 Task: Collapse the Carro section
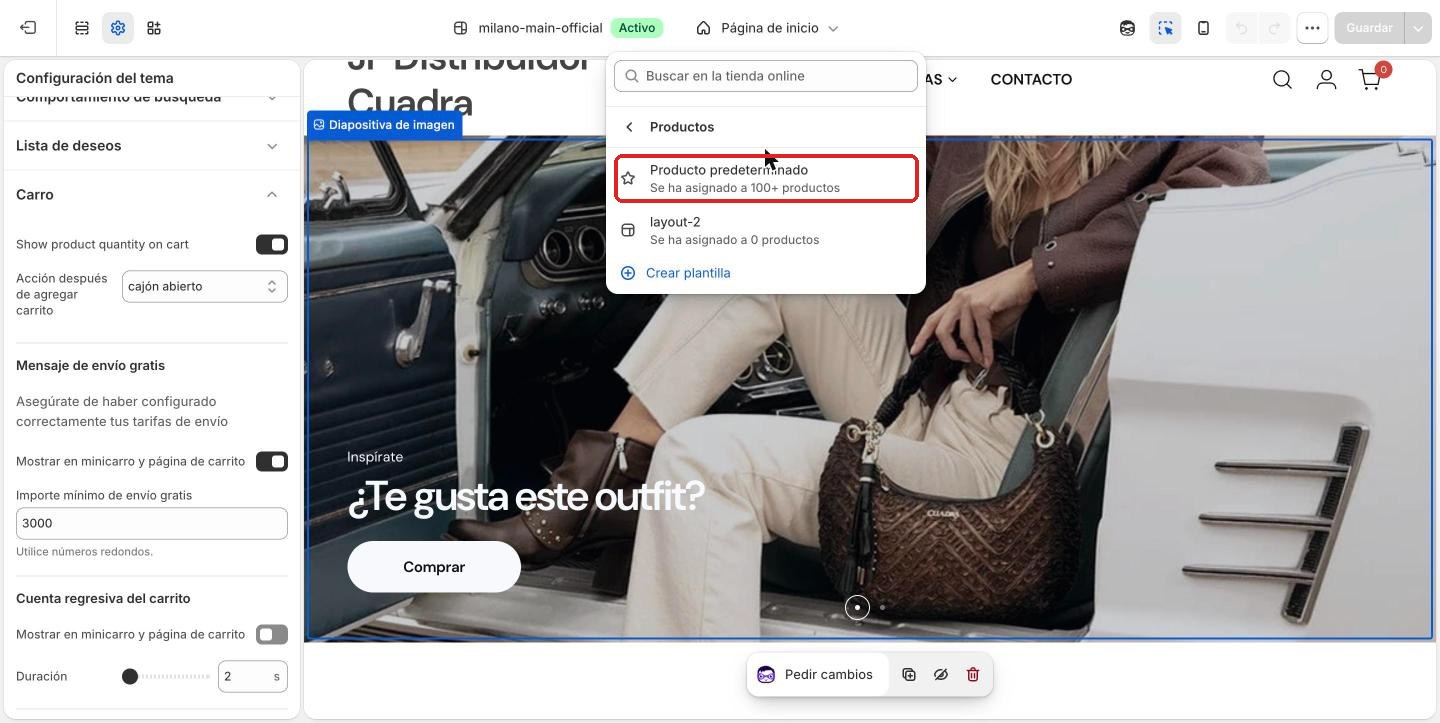[x=152, y=195]
